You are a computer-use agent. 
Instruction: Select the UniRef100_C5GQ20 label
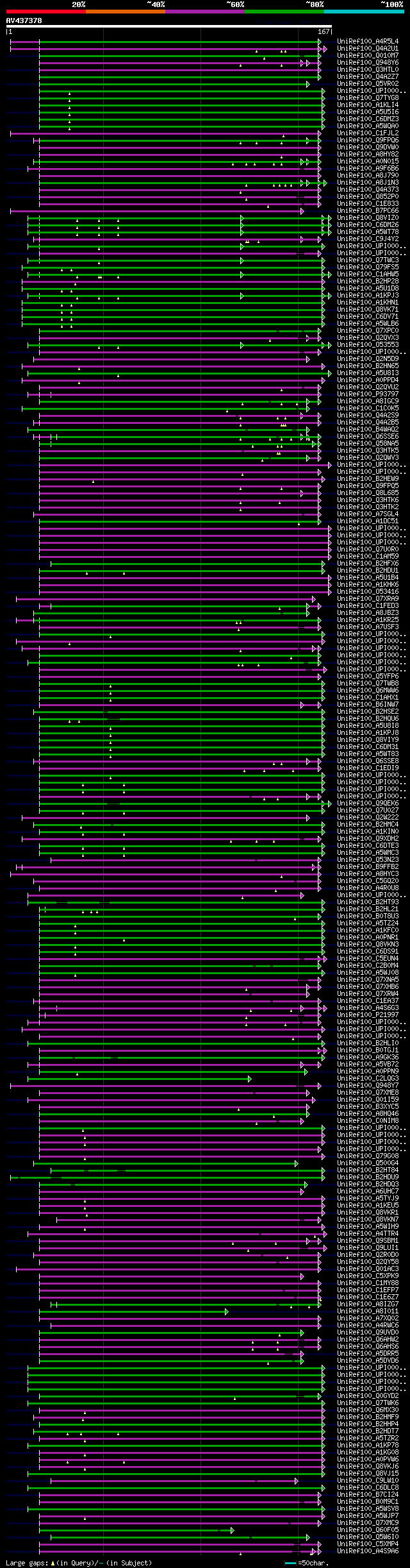coord(368,881)
